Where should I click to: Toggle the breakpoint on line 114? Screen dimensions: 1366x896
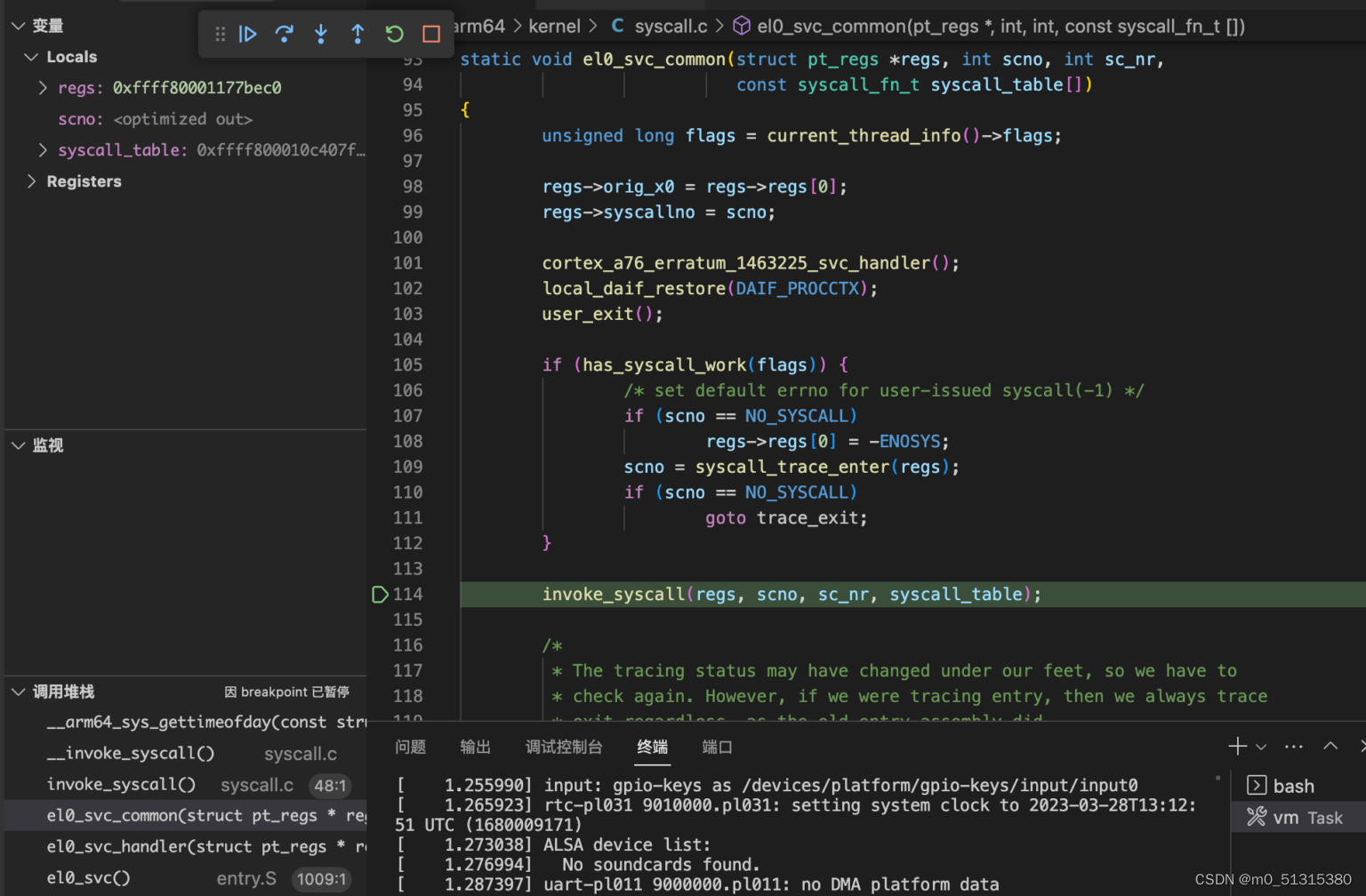[380, 594]
